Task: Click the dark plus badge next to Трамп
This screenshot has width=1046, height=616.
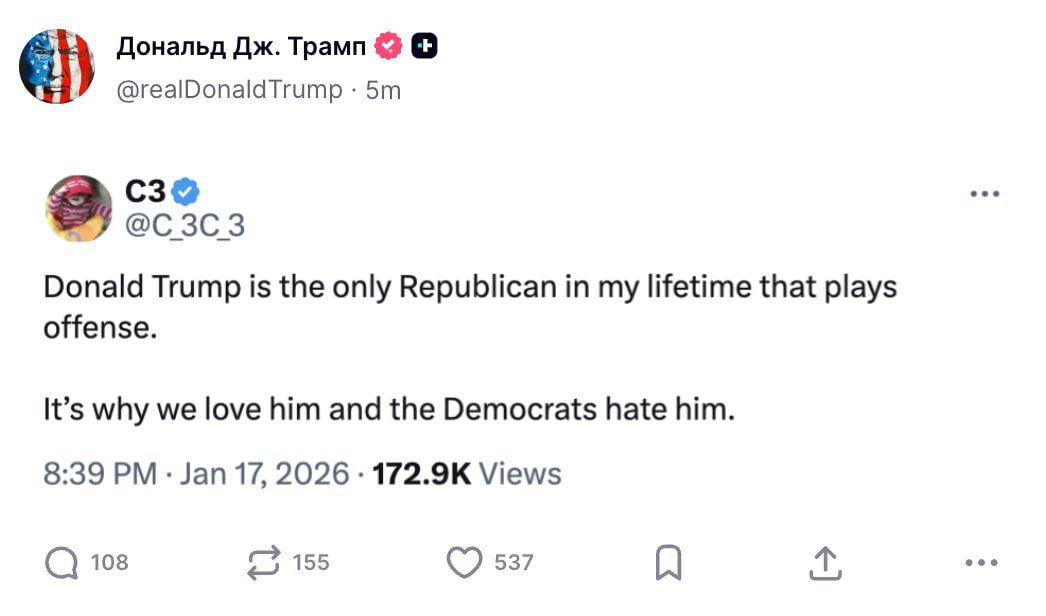Action: click(424, 46)
